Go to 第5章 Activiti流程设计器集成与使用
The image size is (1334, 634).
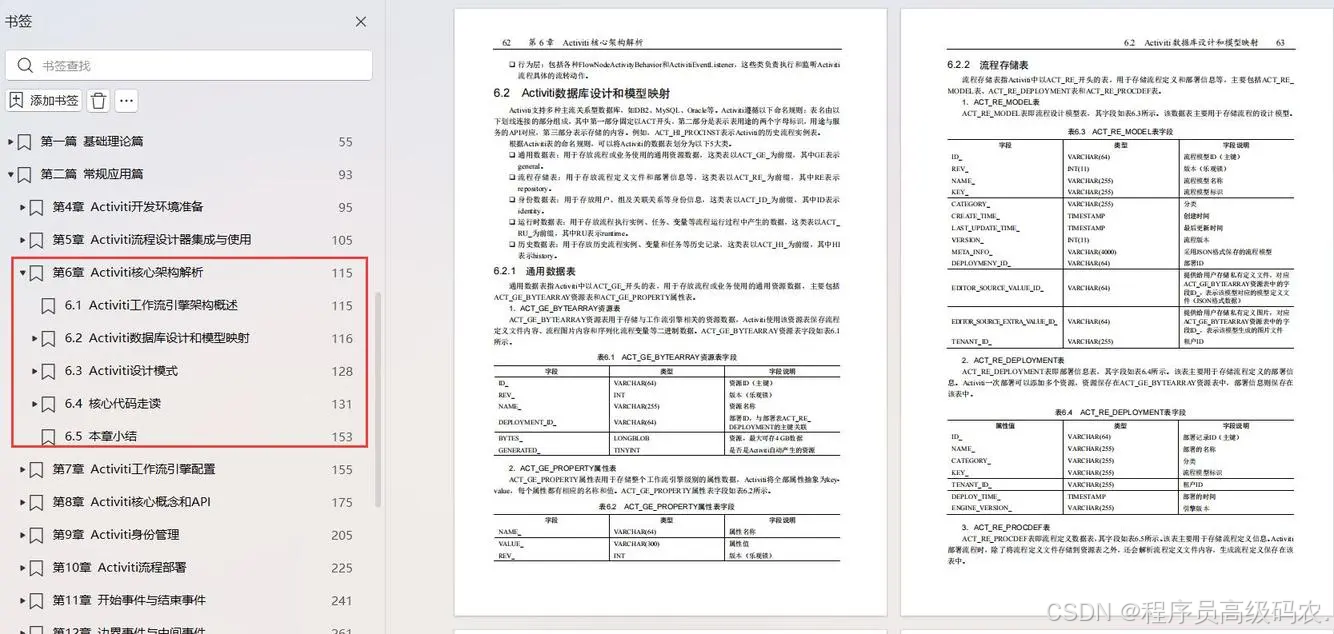(152, 240)
